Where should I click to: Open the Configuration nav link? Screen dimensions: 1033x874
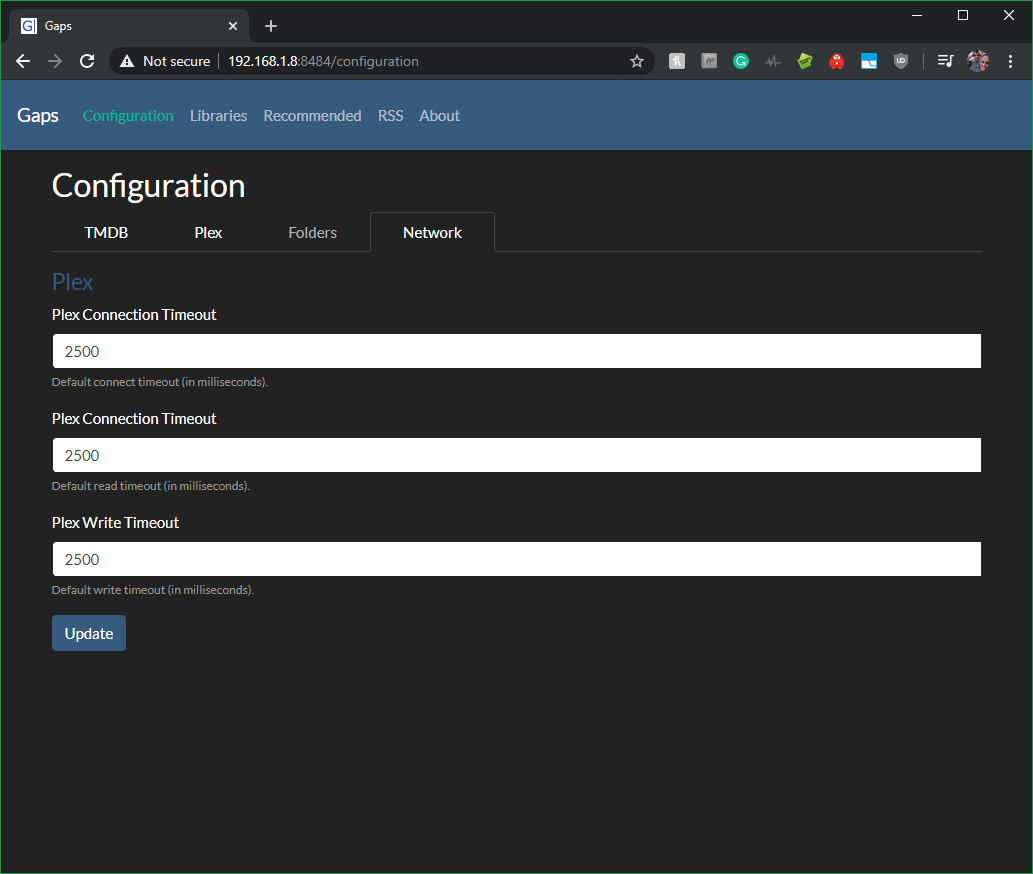(128, 115)
